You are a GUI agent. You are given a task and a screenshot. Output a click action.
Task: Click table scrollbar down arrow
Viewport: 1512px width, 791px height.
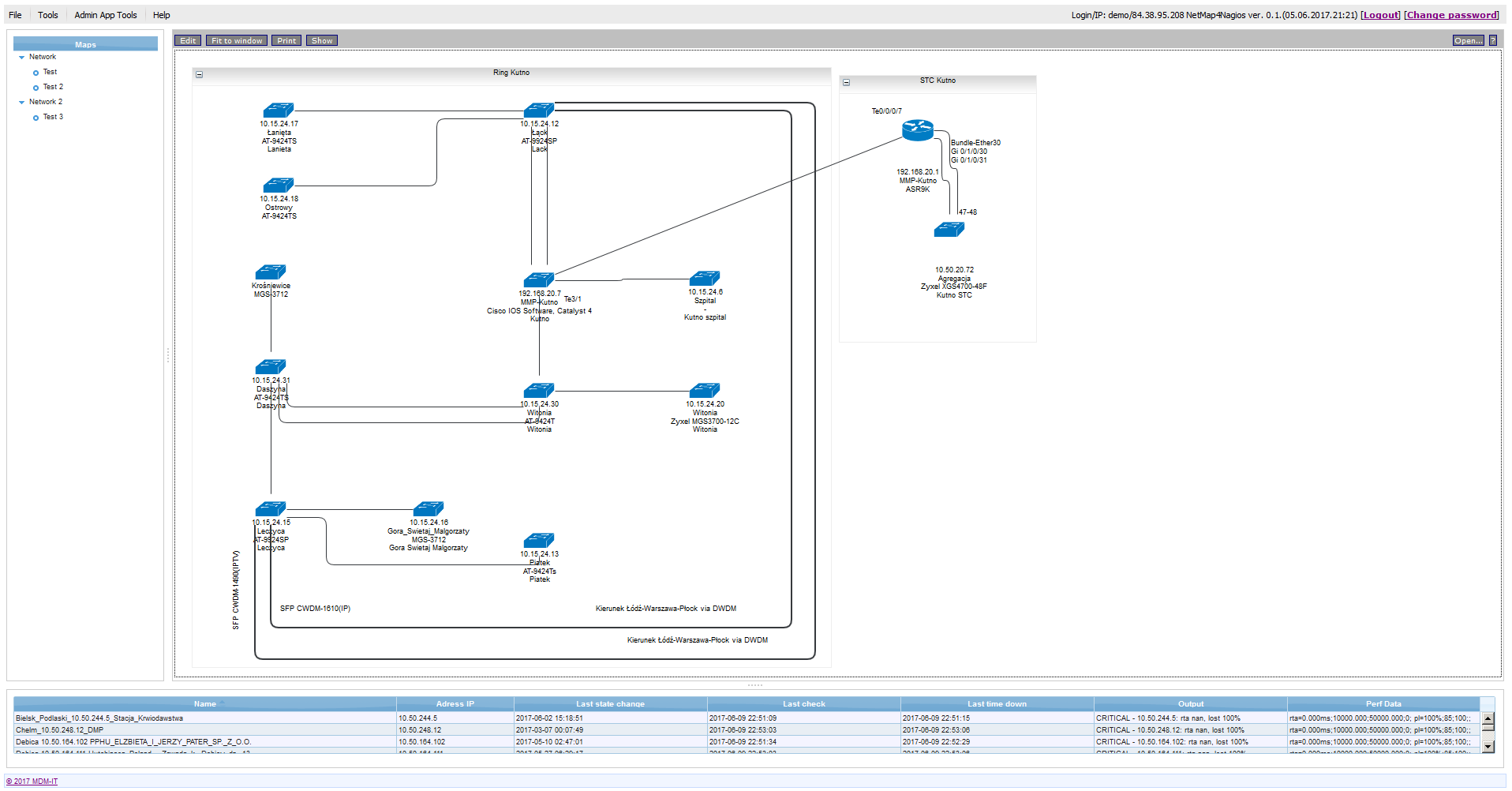point(1488,746)
